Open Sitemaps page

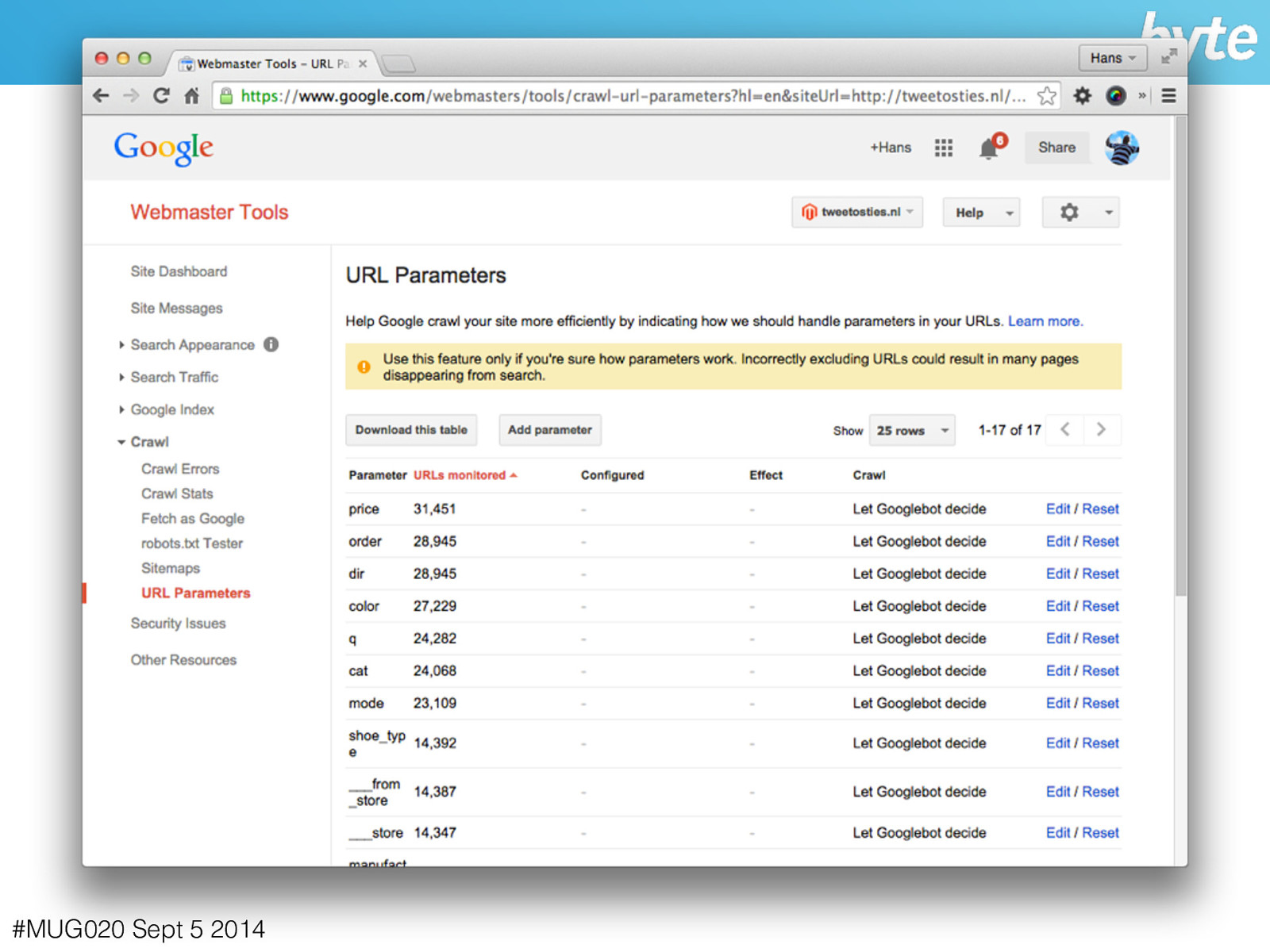pyautogui.click(x=171, y=568)
